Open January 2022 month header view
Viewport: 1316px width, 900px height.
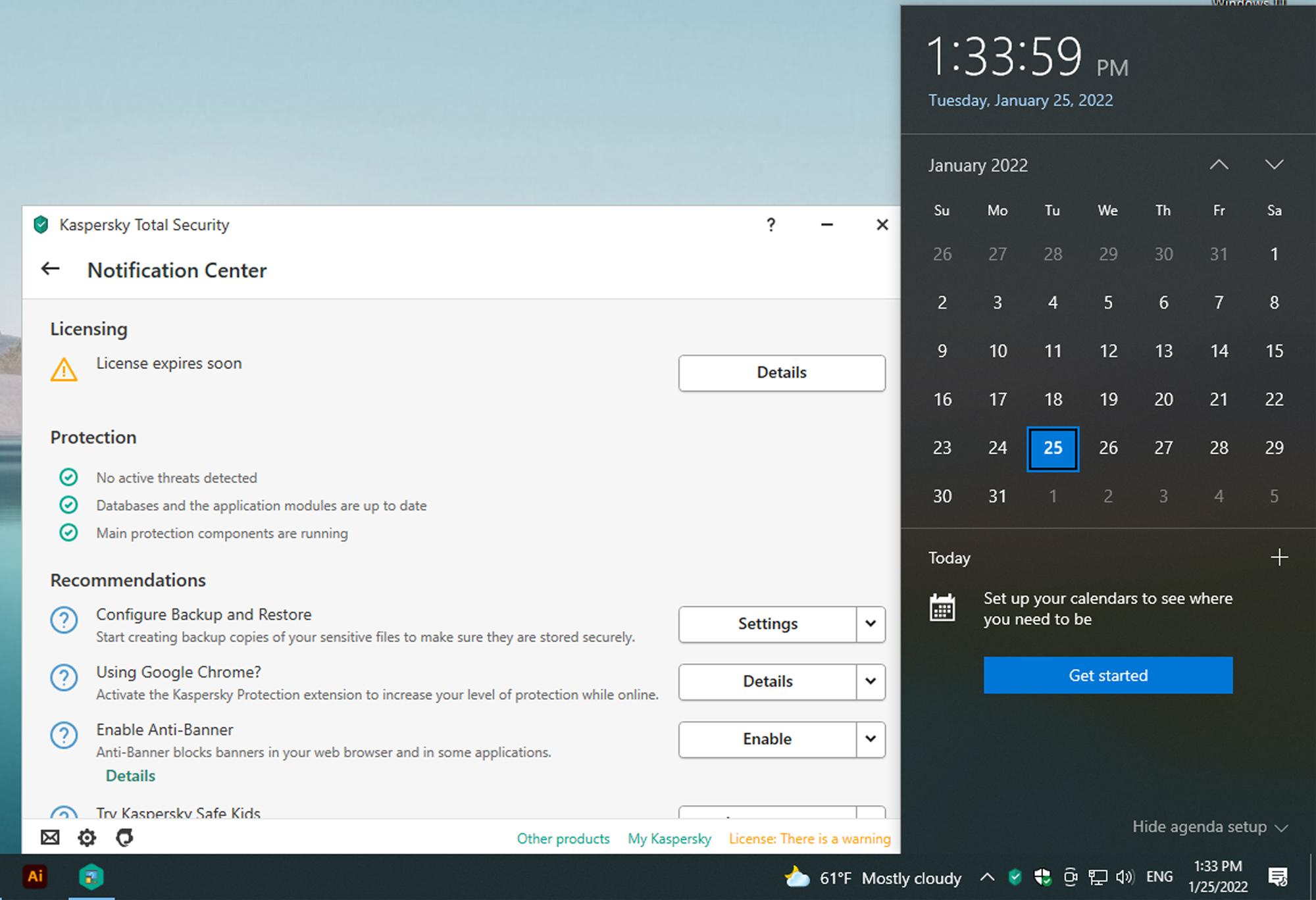pos(978,165)
